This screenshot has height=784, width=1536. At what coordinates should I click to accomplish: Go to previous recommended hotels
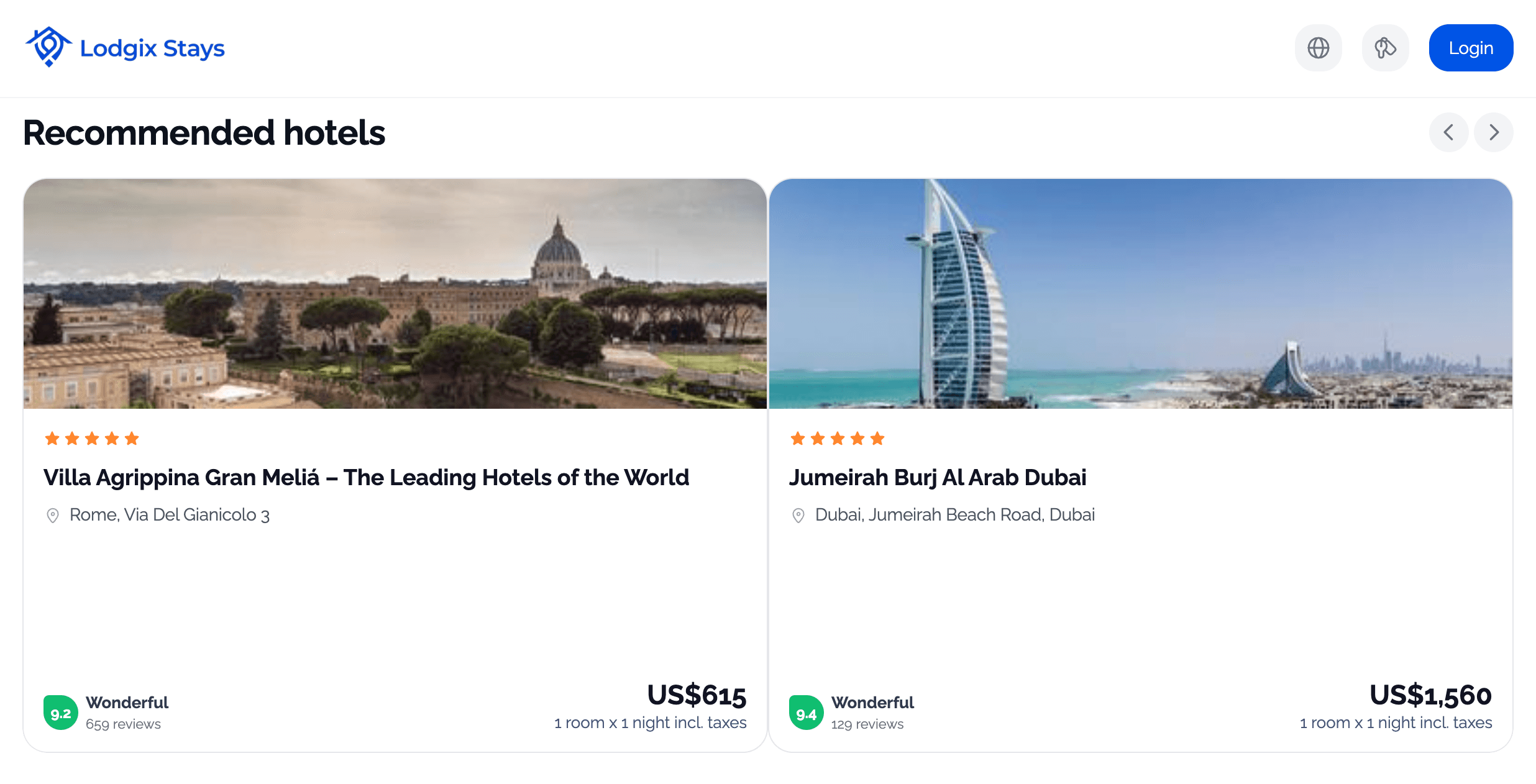[1448, 132]
